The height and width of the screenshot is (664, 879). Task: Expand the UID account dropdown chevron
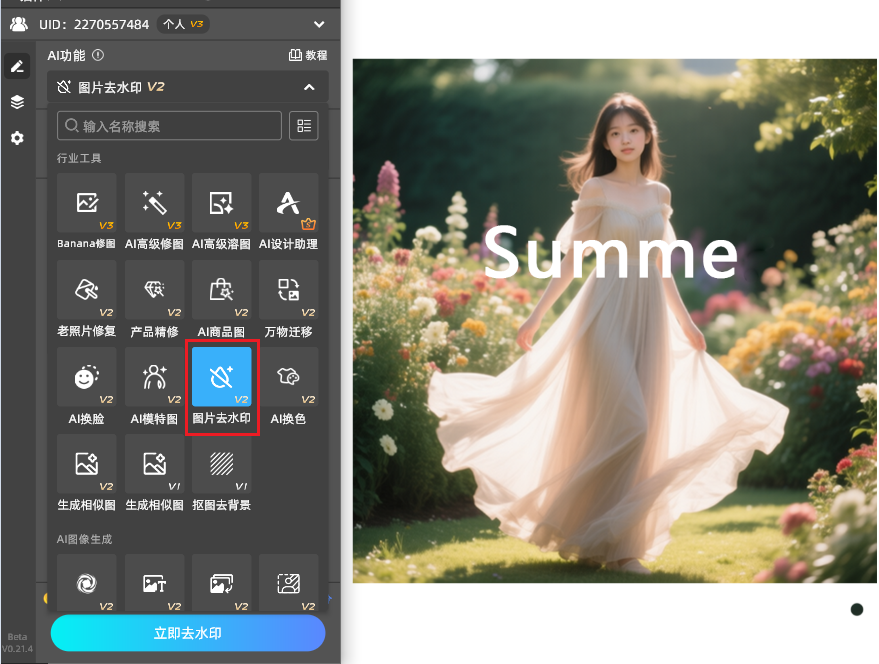319,24
